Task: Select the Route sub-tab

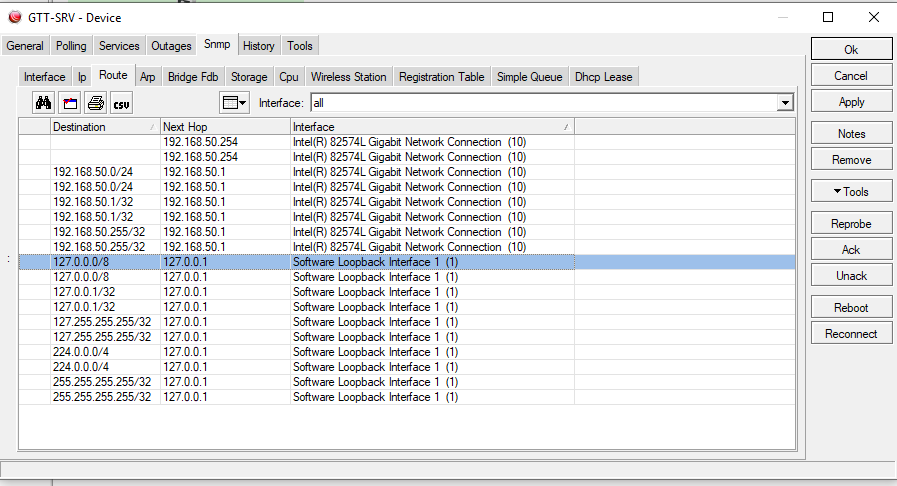Action: (x=113, y=75)
